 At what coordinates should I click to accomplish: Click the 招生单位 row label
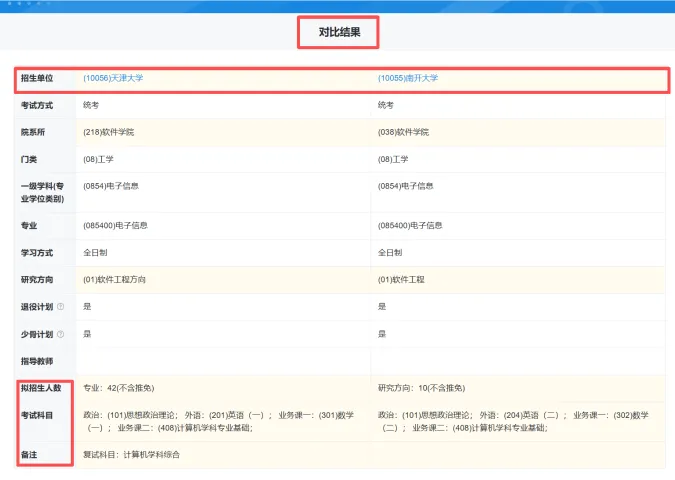point(37,78)
